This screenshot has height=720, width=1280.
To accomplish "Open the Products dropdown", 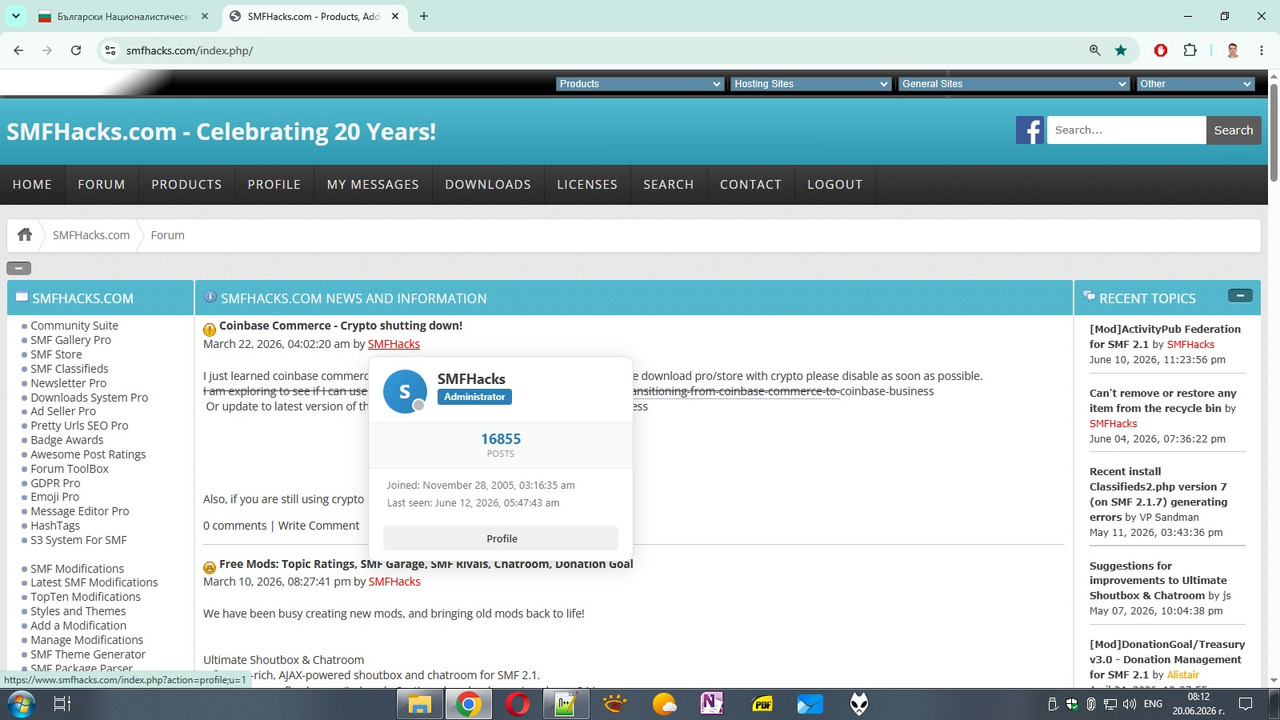I will pyautogui.click(x=639, y=84).
